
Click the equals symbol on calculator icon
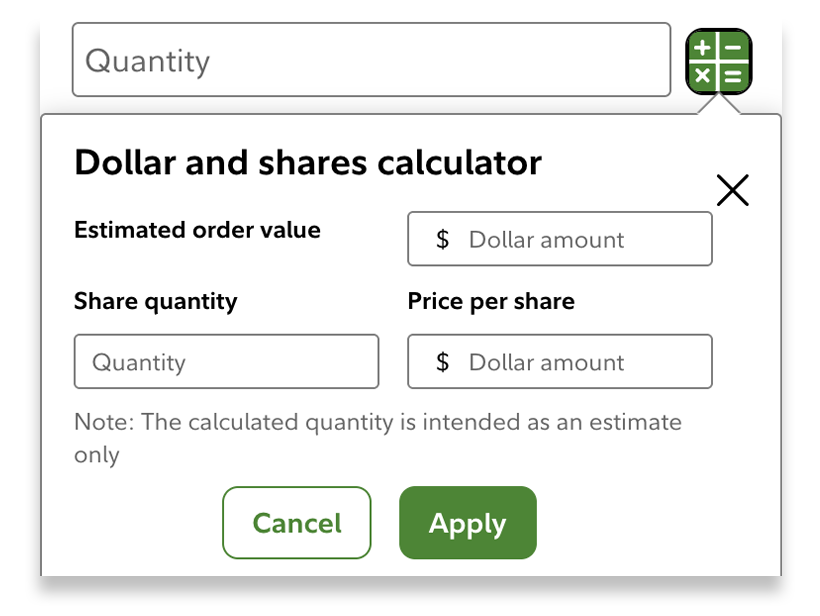coord(733,75)
